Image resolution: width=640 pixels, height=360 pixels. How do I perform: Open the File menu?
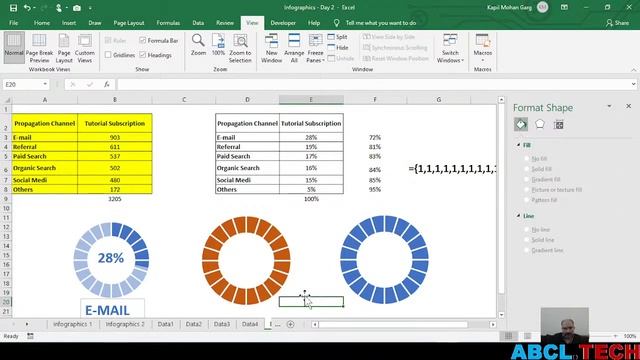(13, 23)
